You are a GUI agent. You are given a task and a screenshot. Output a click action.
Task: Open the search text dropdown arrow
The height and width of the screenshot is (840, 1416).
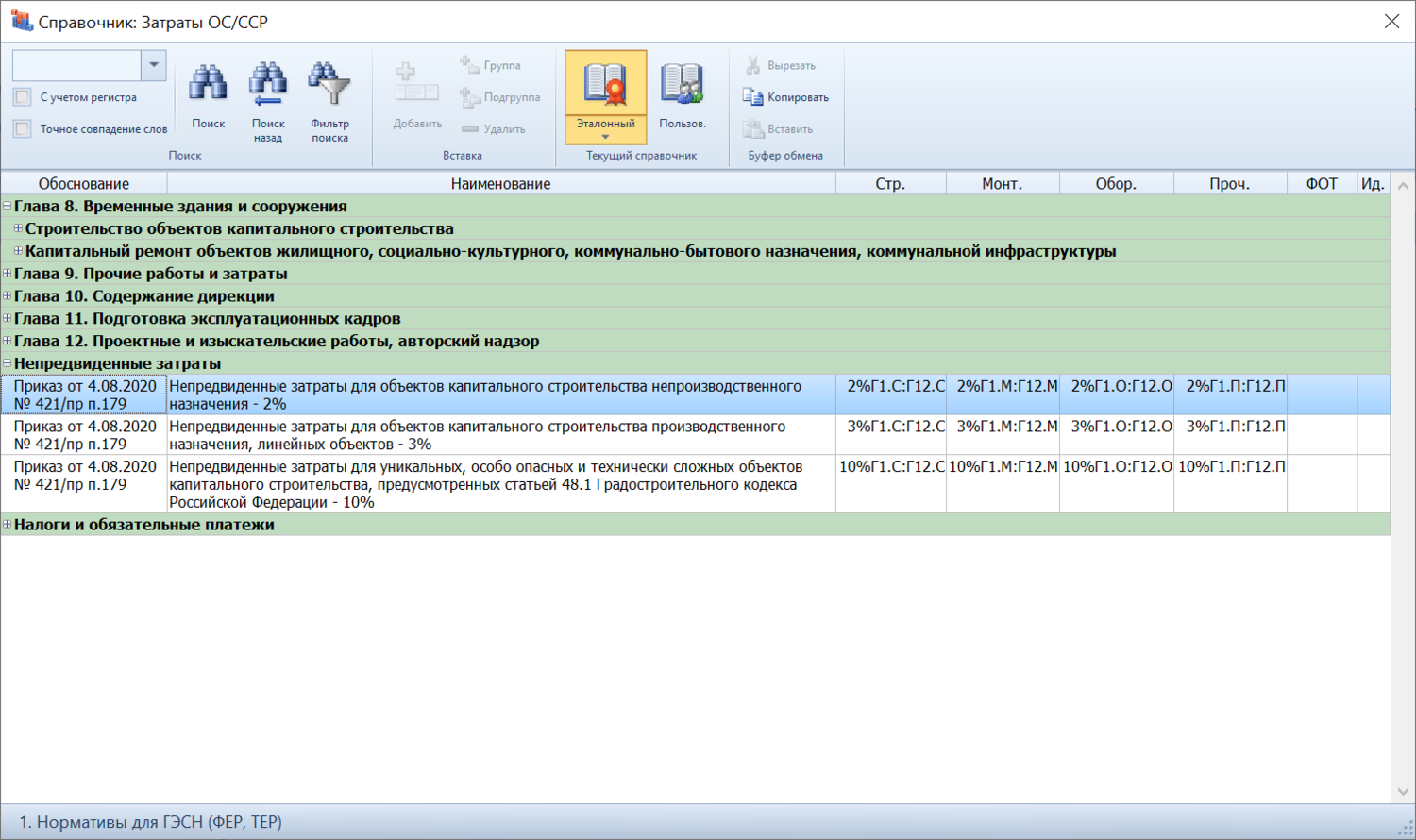point(154,65)
